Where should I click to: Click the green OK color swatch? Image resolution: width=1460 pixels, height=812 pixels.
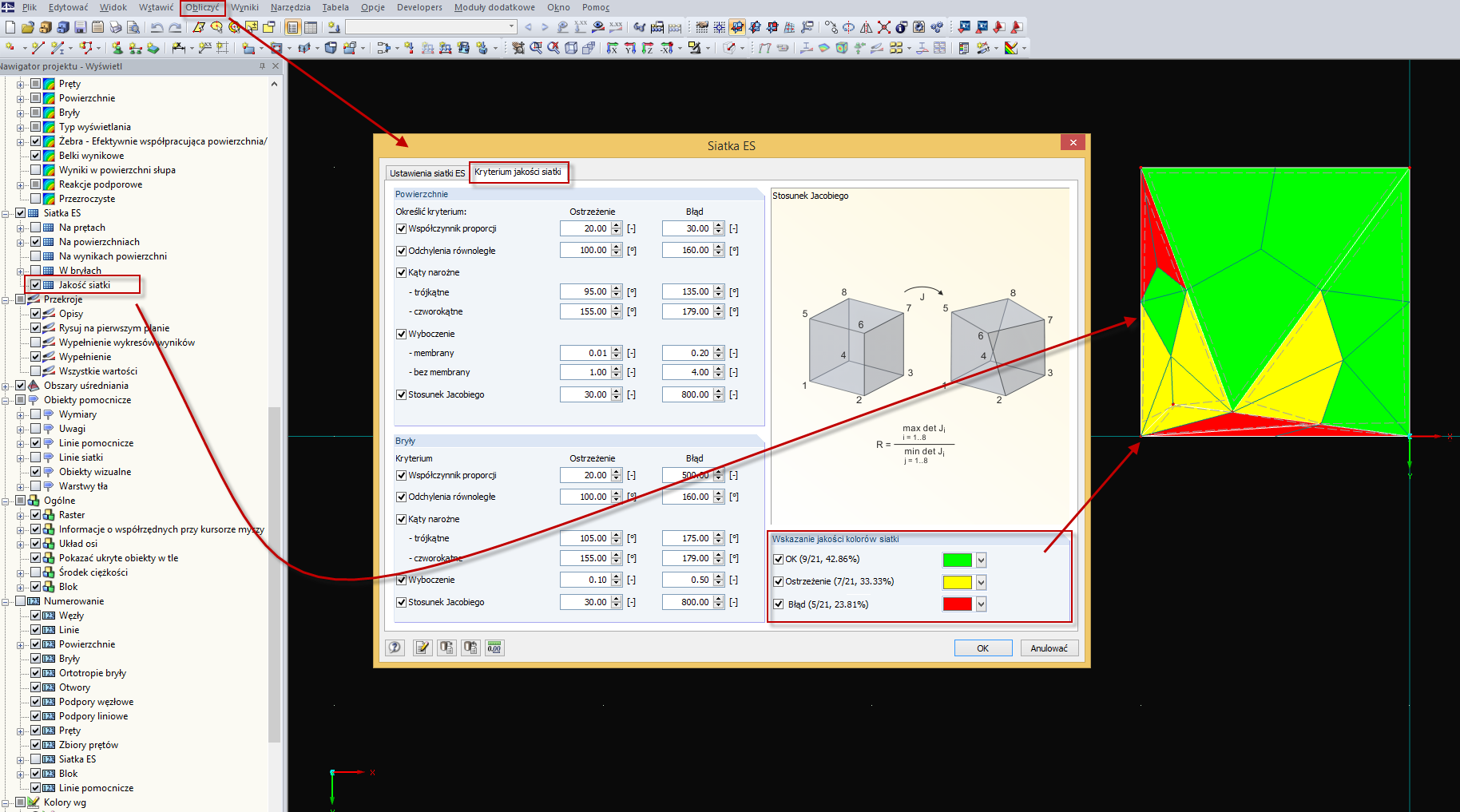(x=958, y=560)
